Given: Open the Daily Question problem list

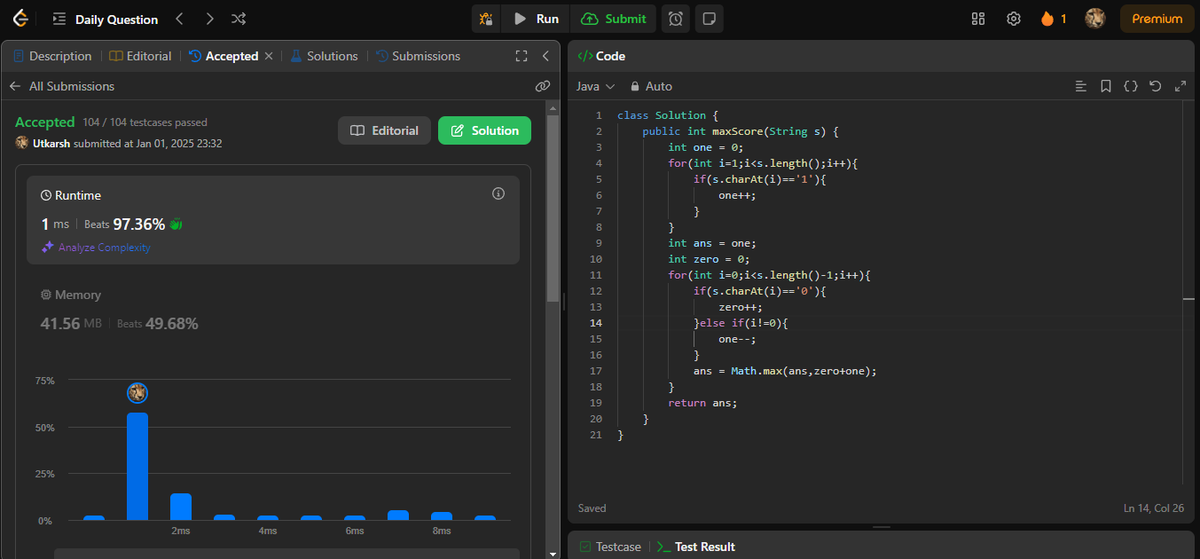Looking at the screenshot, I should (105, 19).
